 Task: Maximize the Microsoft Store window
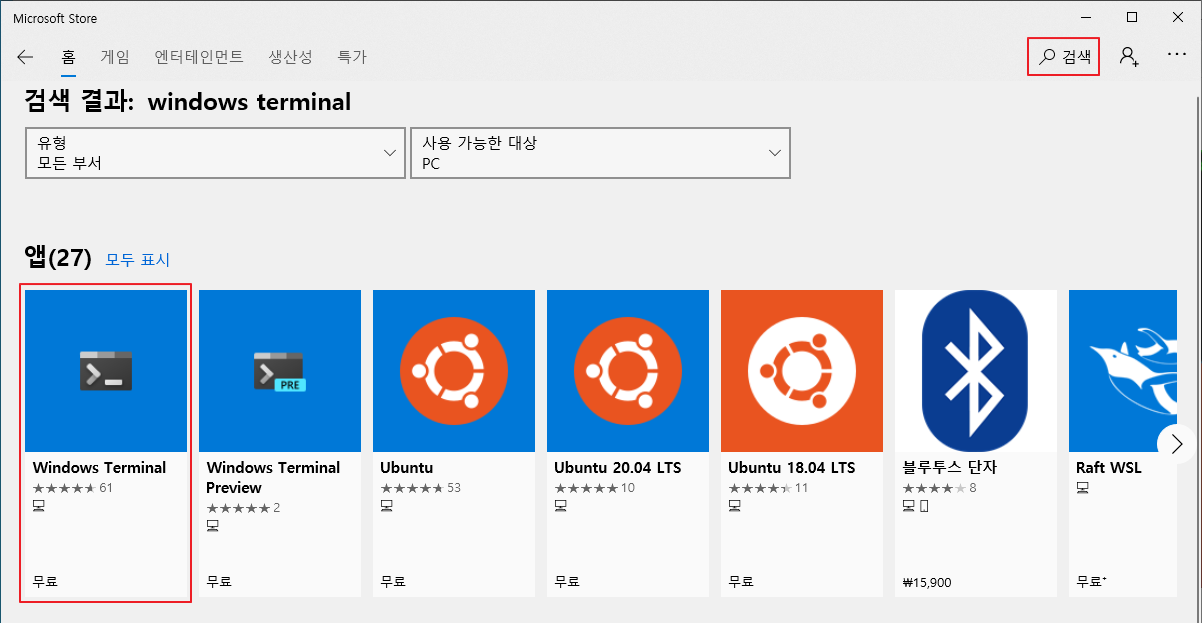click(x=1132, y=17)
